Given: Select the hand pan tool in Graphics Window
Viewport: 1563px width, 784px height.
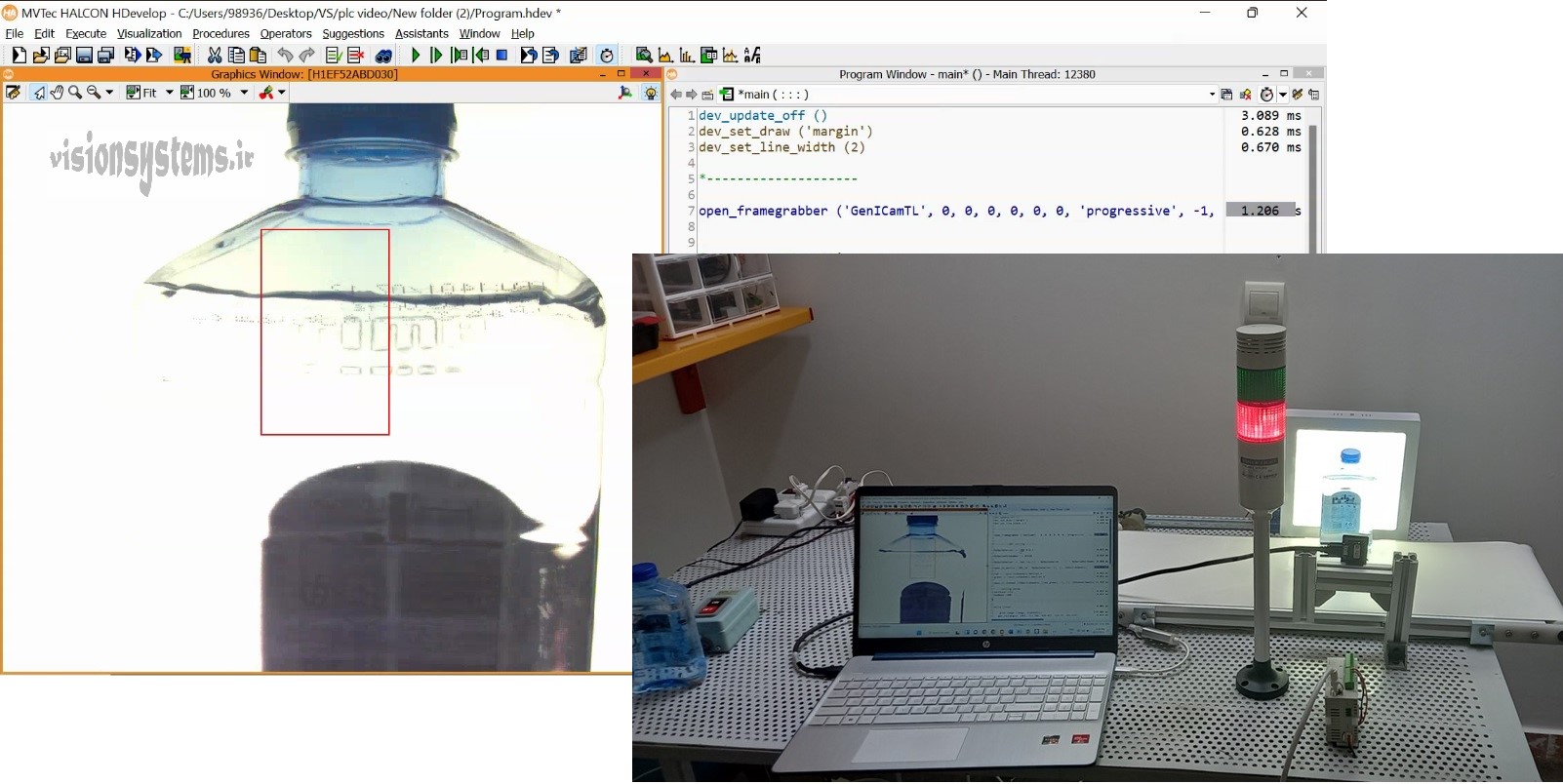Looking at the screenshot, I should pos(57,93).
